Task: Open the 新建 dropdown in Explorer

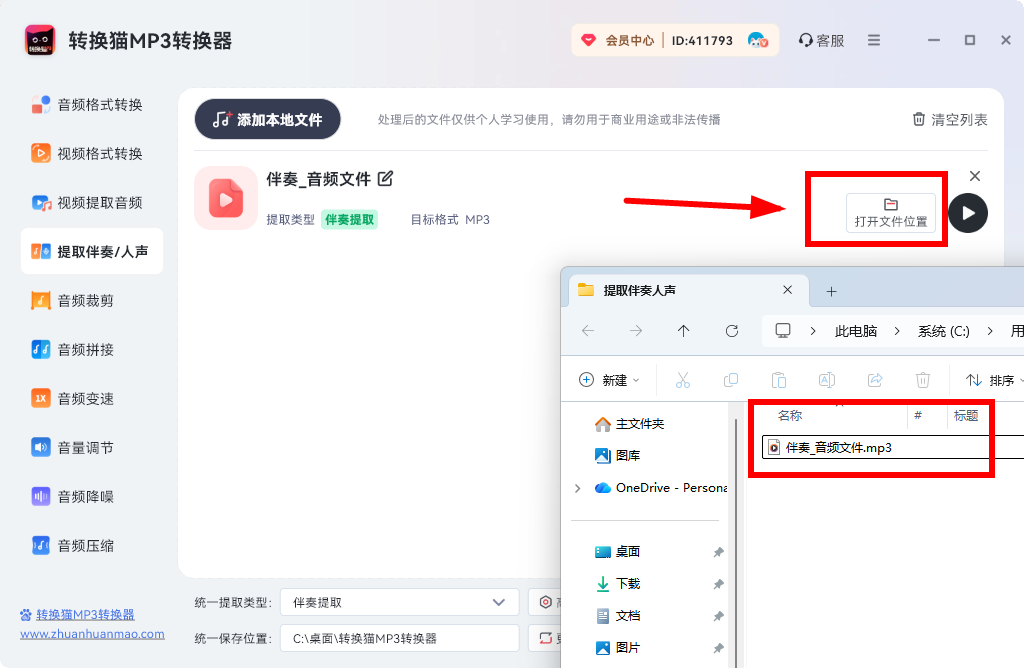Action: 609,380
